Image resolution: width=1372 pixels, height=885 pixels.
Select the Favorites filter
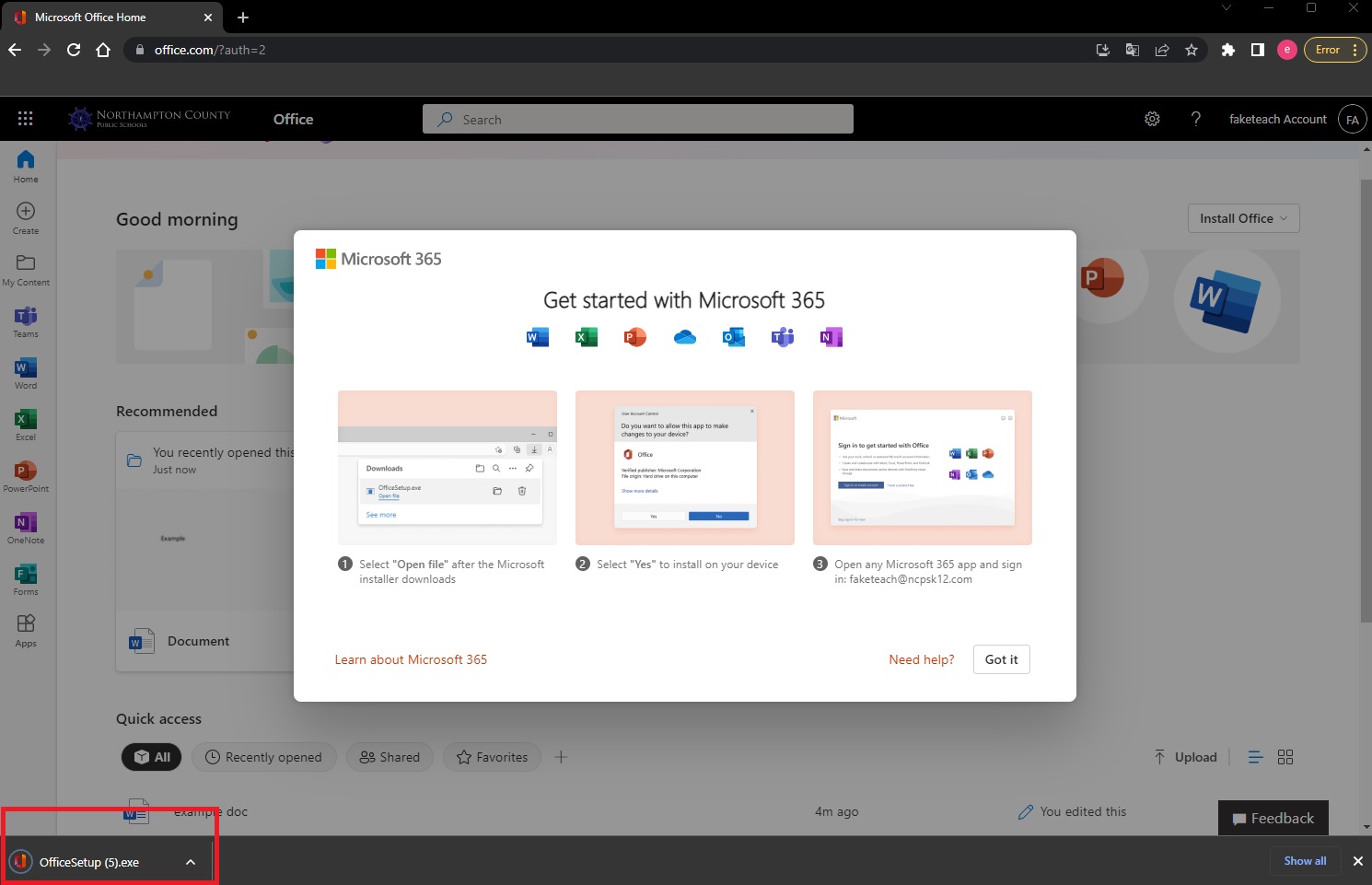point(493,757)
